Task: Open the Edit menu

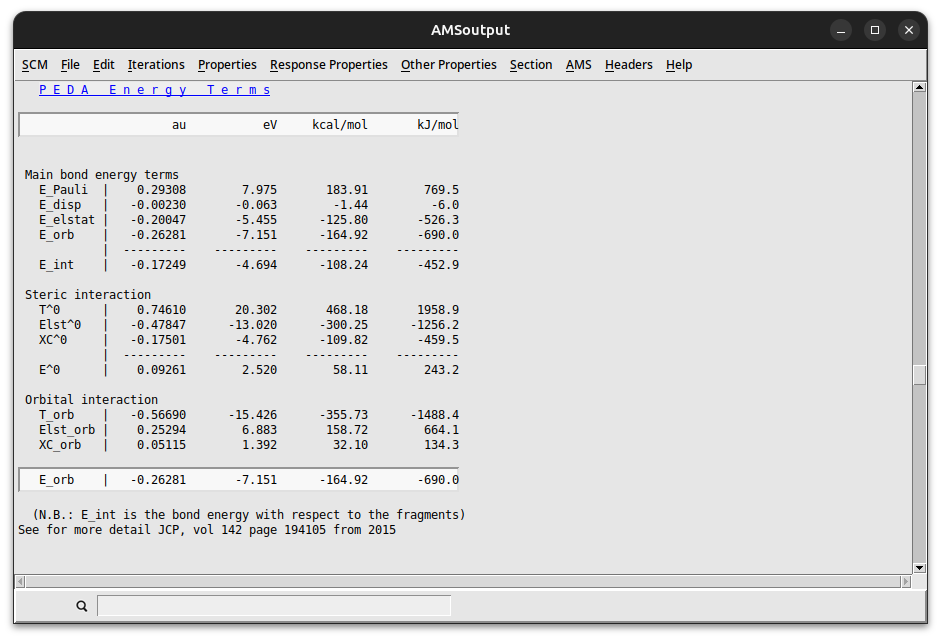Action: (103, 64)
